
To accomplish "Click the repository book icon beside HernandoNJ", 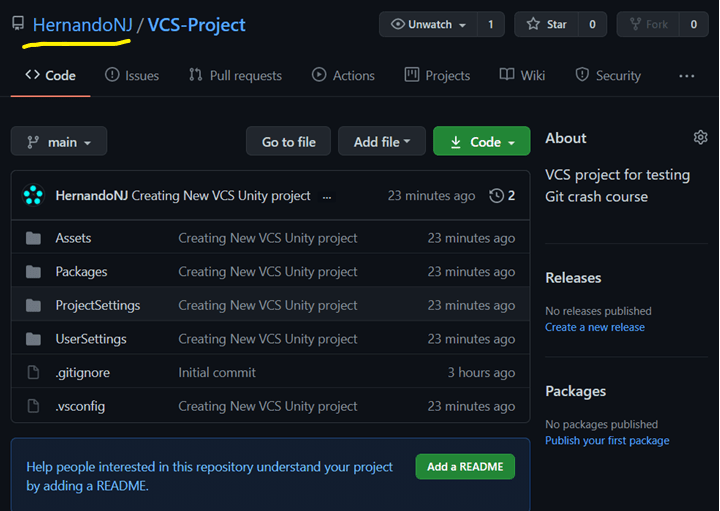I will [18, 23].
